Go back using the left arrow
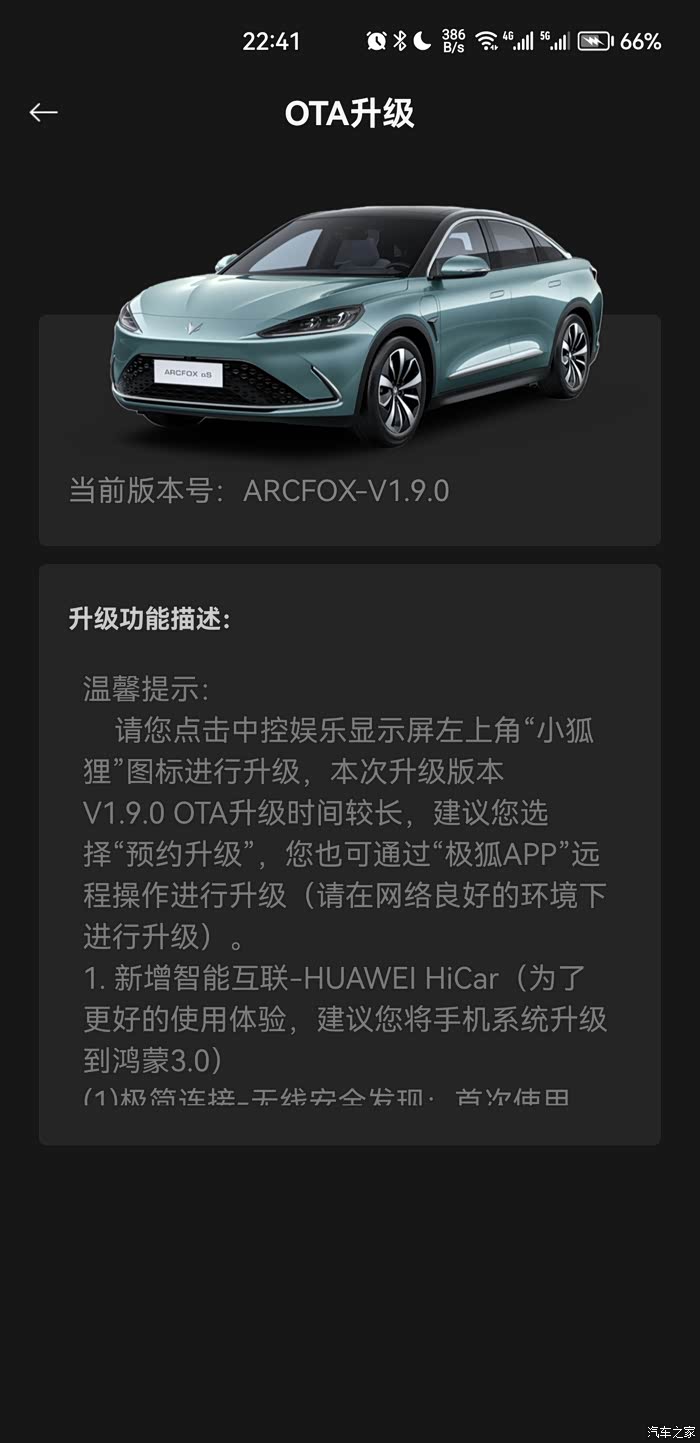Viewport: 700px width, 1443px height. (x=43, y=113)
